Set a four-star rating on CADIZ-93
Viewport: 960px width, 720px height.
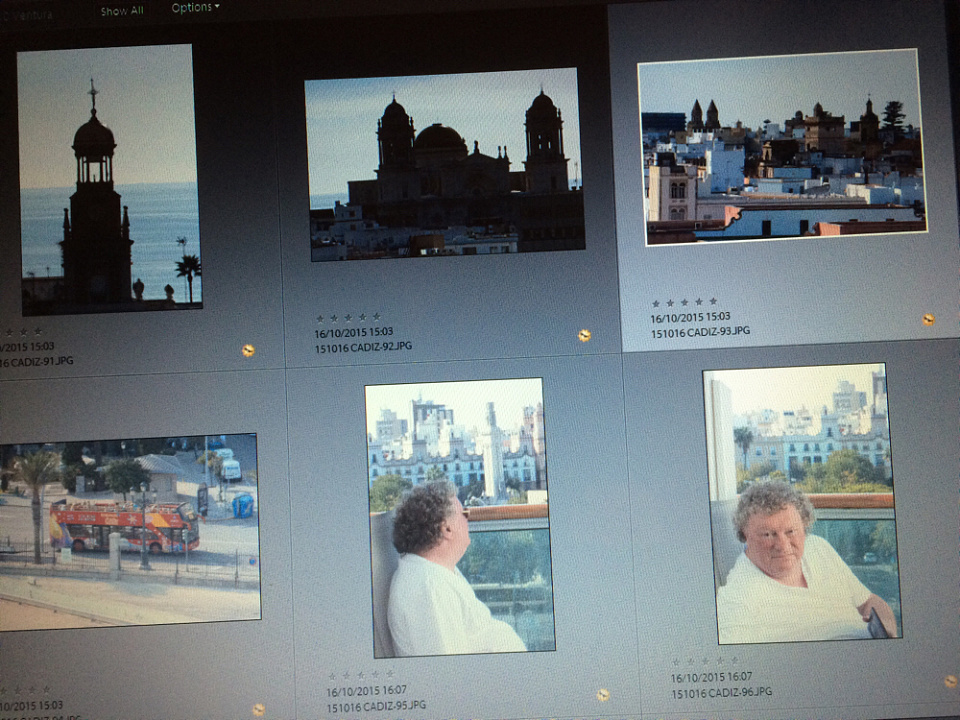click(699, 301)
